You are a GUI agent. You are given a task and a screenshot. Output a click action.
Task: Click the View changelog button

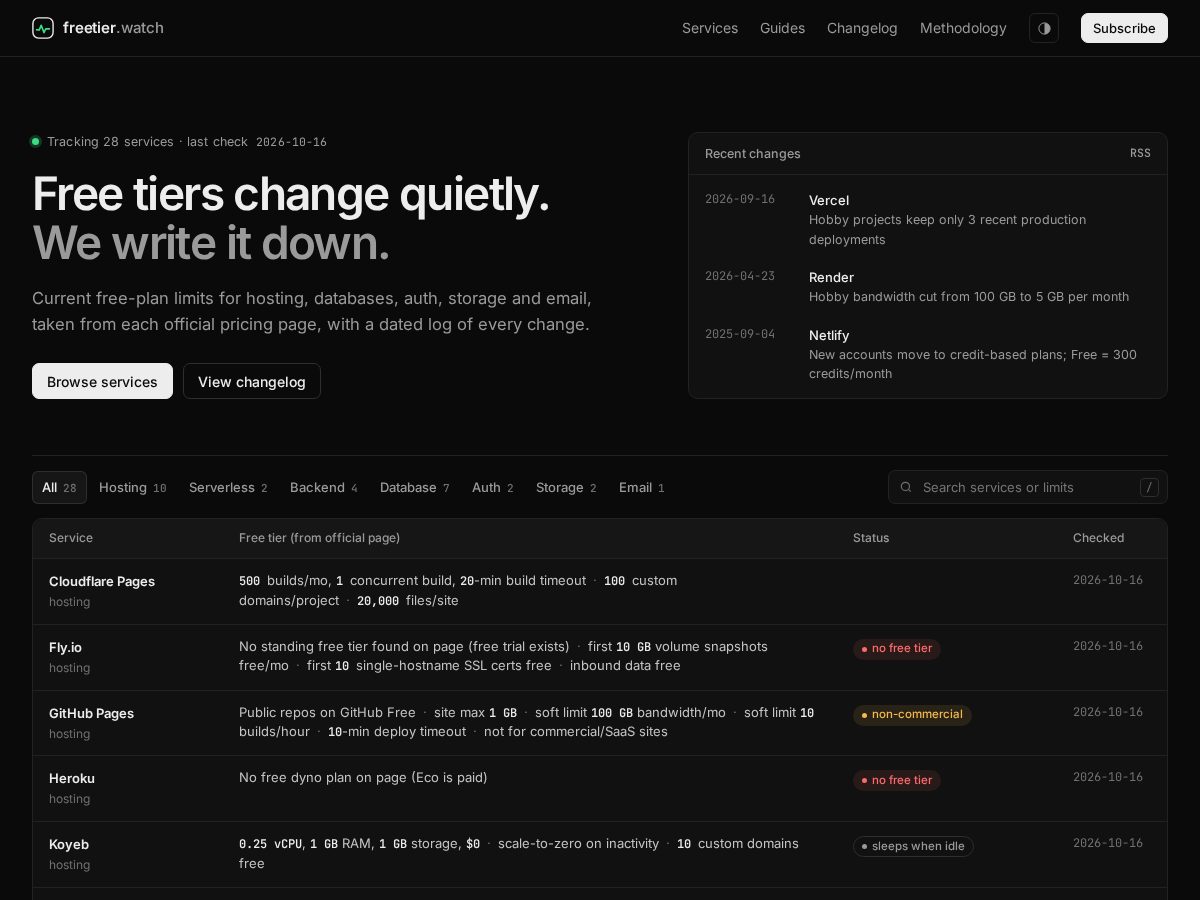[252, 381]
